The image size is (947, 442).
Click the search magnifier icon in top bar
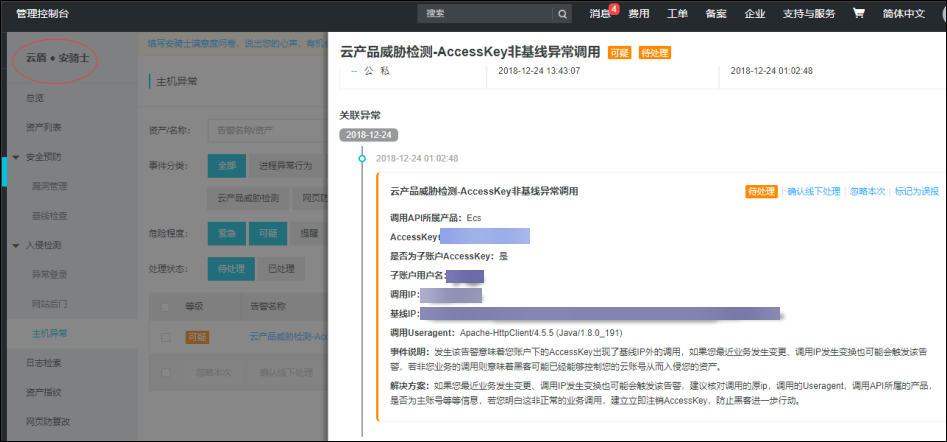562,14
